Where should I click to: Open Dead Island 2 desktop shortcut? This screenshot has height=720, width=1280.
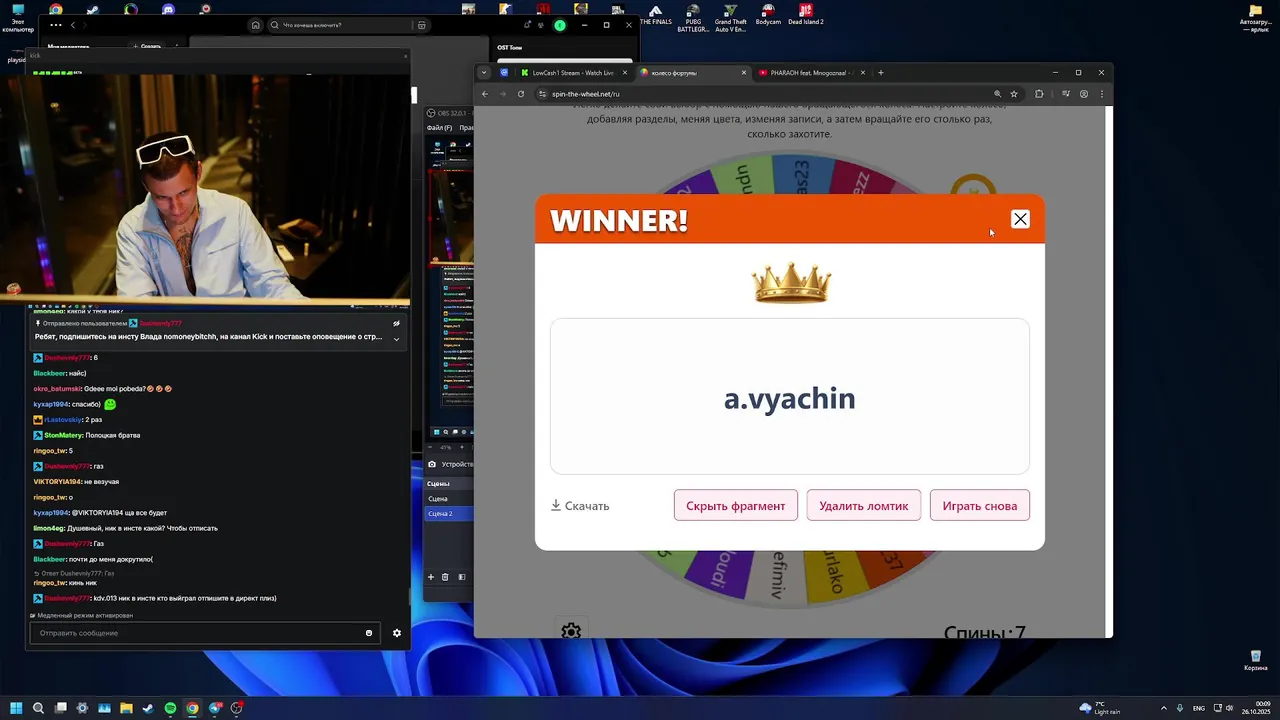[805, 16]
